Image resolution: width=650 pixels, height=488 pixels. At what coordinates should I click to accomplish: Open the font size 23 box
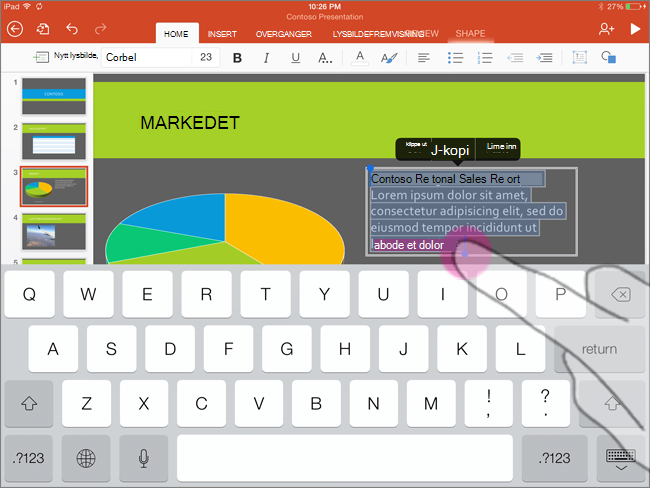point(206,57)
